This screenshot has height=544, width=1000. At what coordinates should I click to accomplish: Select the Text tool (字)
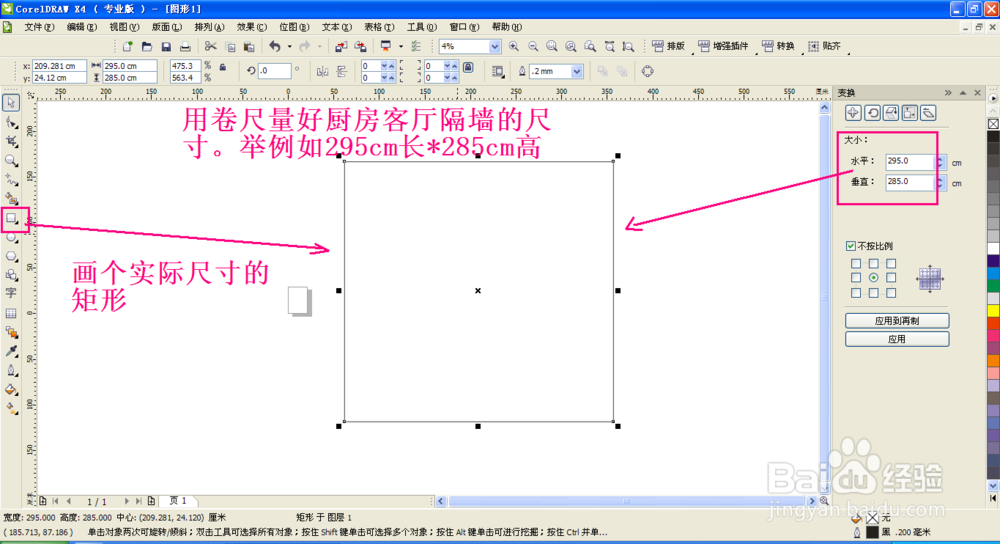coord(11,293)
